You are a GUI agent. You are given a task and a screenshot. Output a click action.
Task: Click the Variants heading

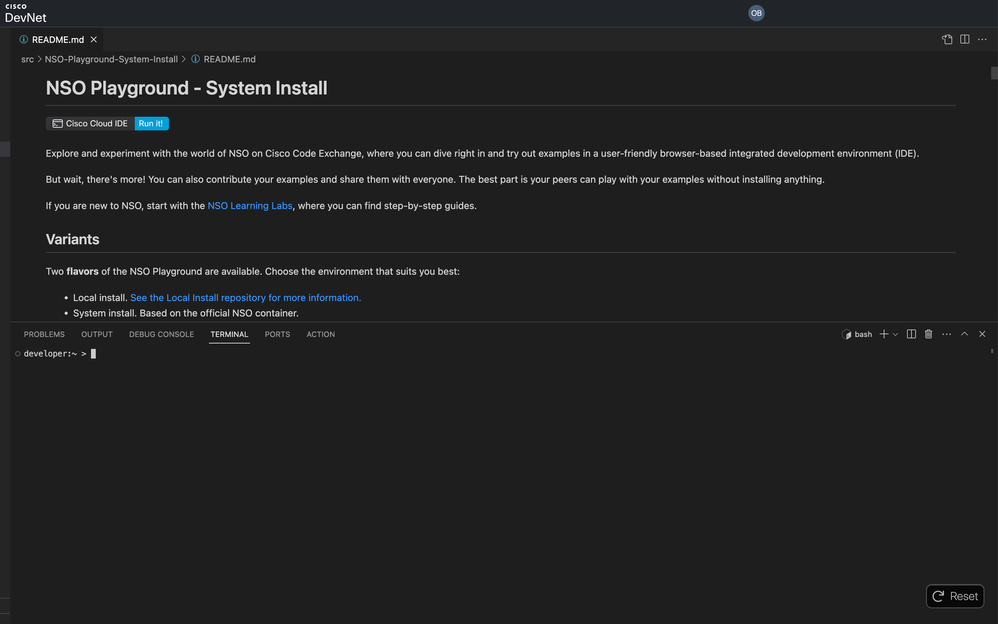click(73, 239)
